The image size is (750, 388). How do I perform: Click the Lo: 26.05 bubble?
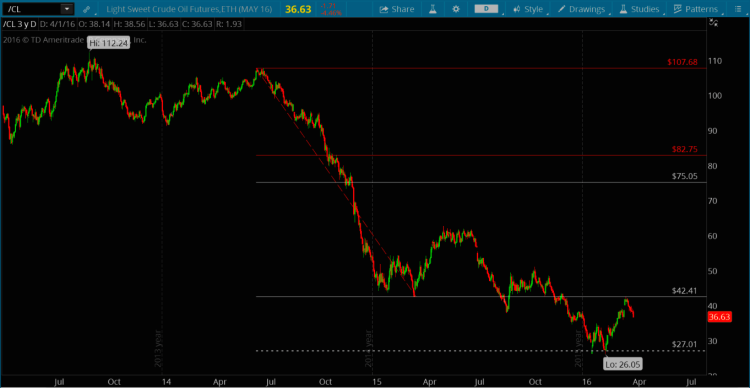tap(623, 364)
